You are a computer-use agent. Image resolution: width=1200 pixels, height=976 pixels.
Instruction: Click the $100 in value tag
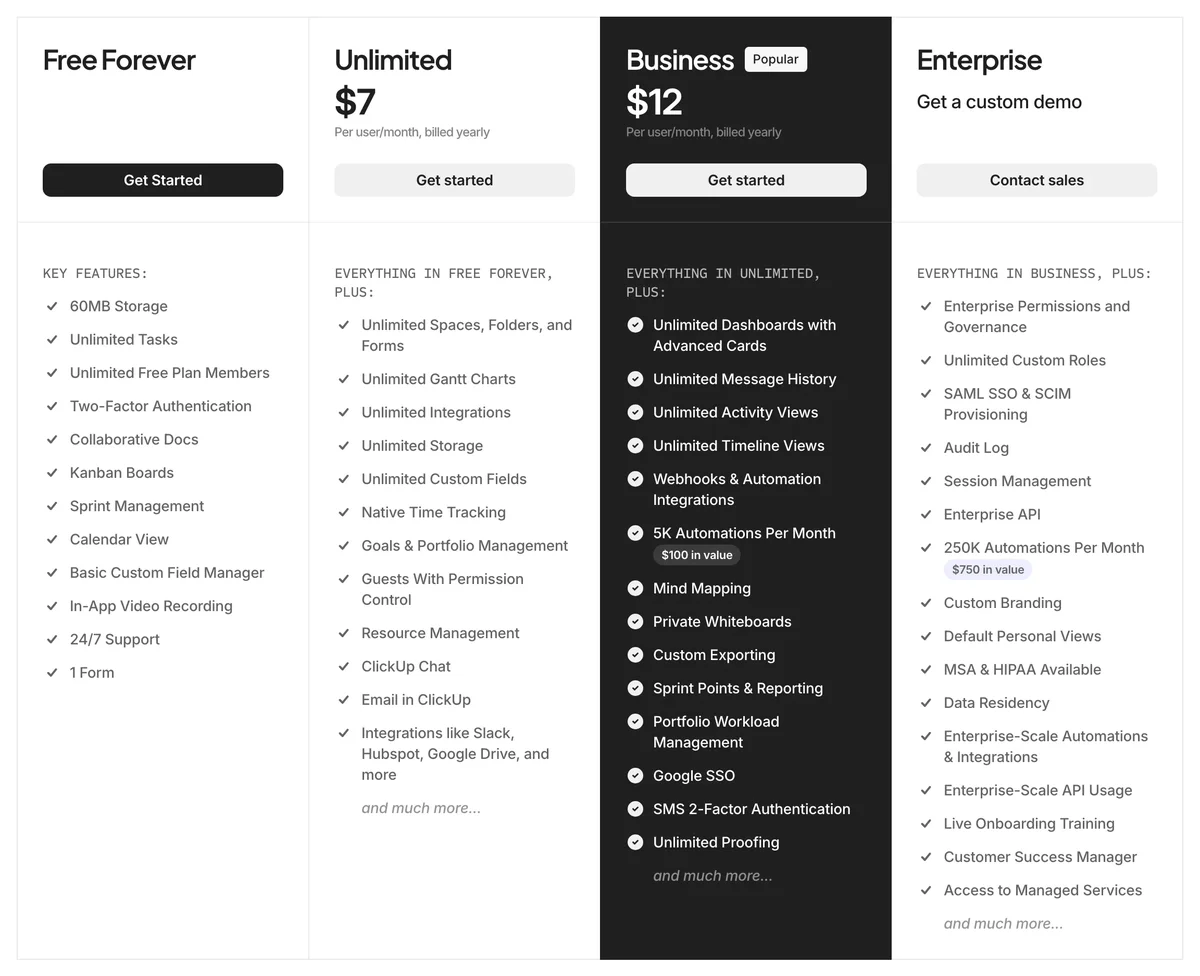tap(697, 555)
